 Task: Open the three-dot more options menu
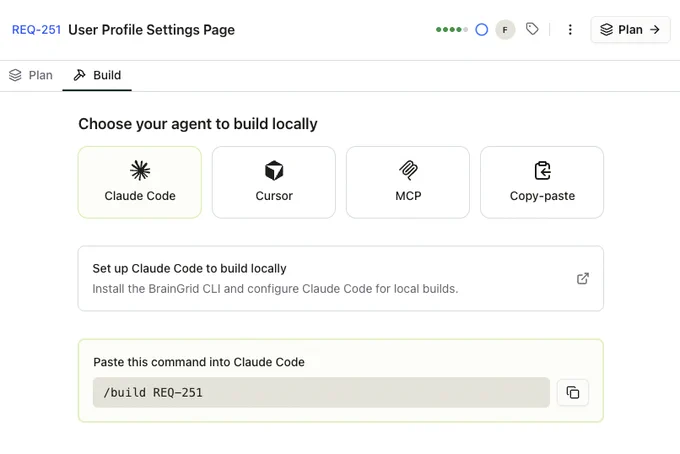pyautogui.click(x=570, y=29)
